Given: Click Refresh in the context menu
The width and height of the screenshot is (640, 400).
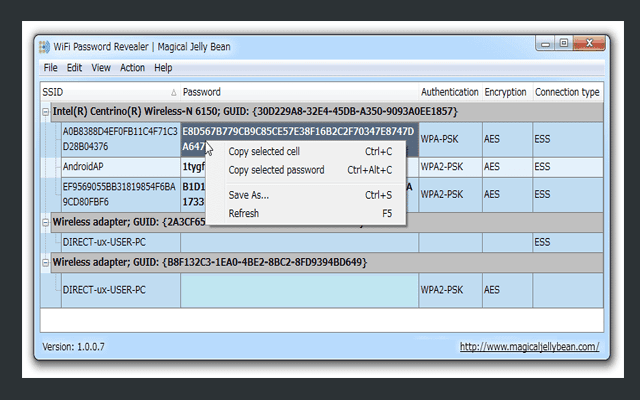Looking at the screenshot, I should click(244, 213).
